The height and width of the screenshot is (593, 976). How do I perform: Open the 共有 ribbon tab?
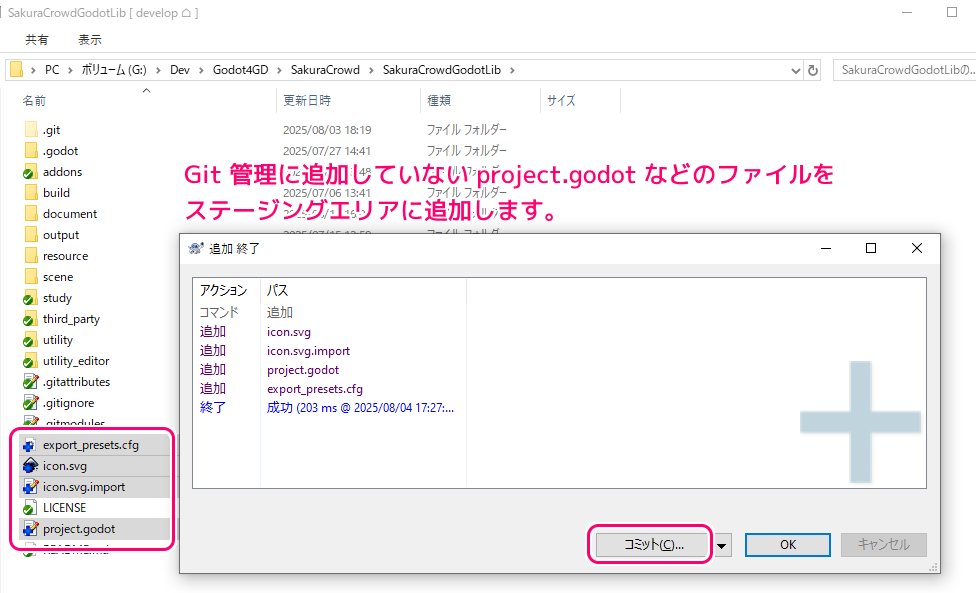coord(37,40)
